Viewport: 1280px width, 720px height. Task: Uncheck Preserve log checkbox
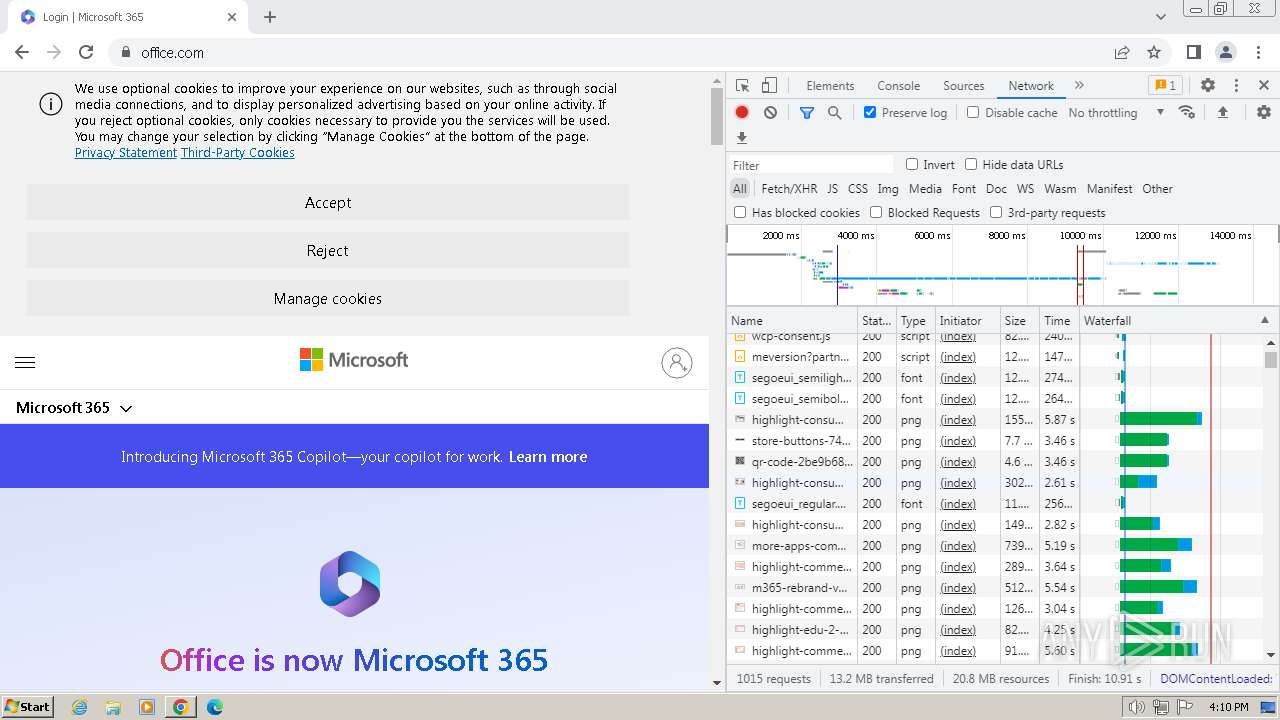tap(870, 112)
